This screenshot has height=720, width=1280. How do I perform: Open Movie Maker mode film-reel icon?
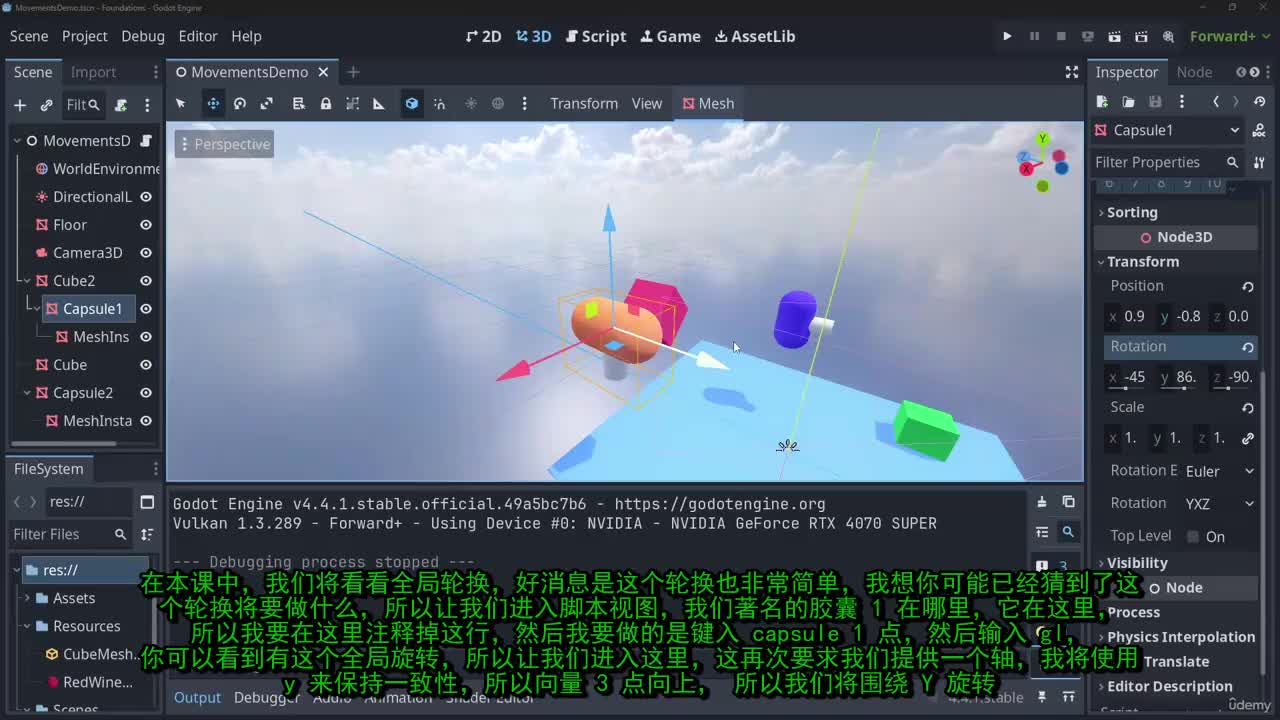pyautogui.click(x=1168, y=36)
